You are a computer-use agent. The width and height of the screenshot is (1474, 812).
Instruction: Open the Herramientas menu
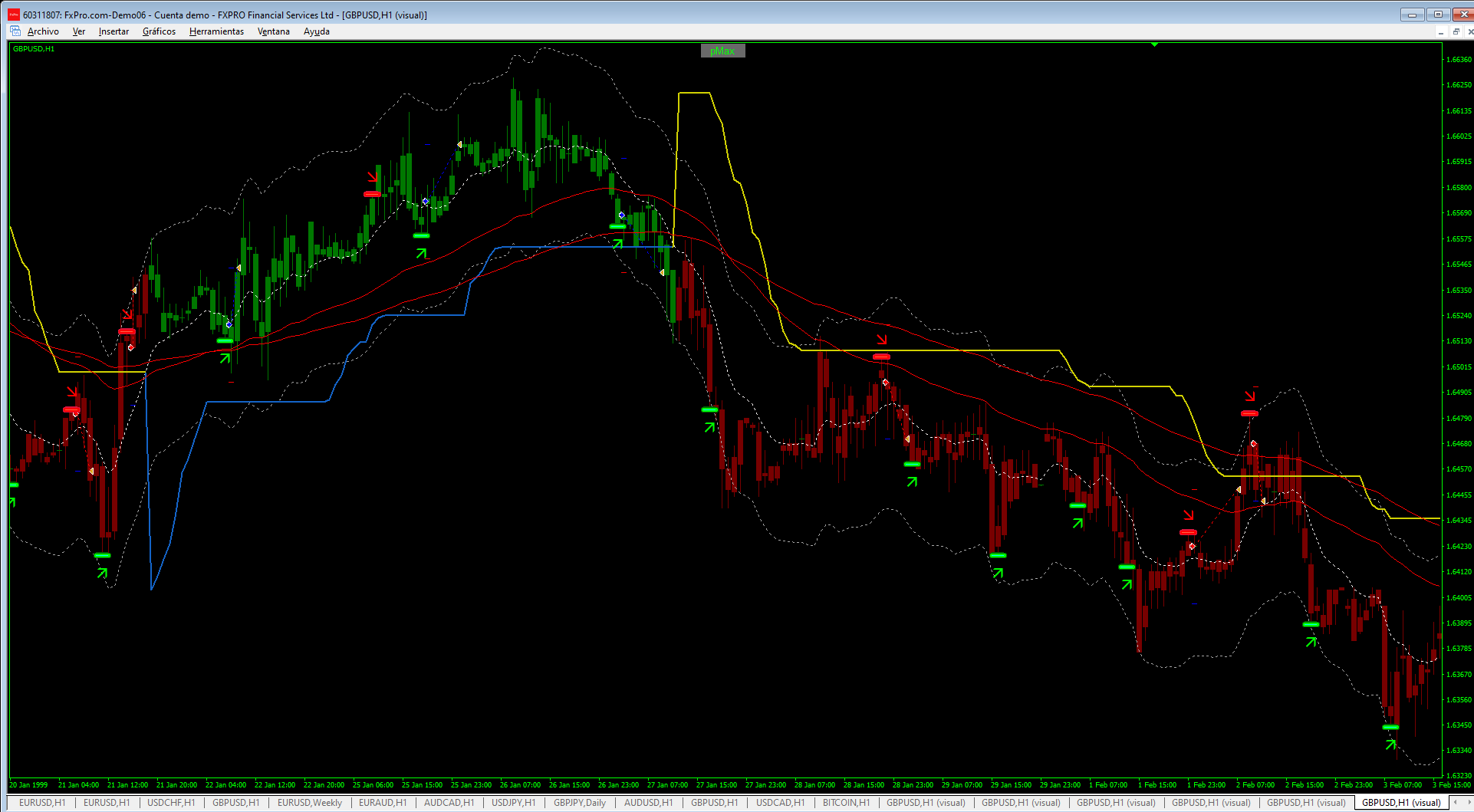[216, 31]
